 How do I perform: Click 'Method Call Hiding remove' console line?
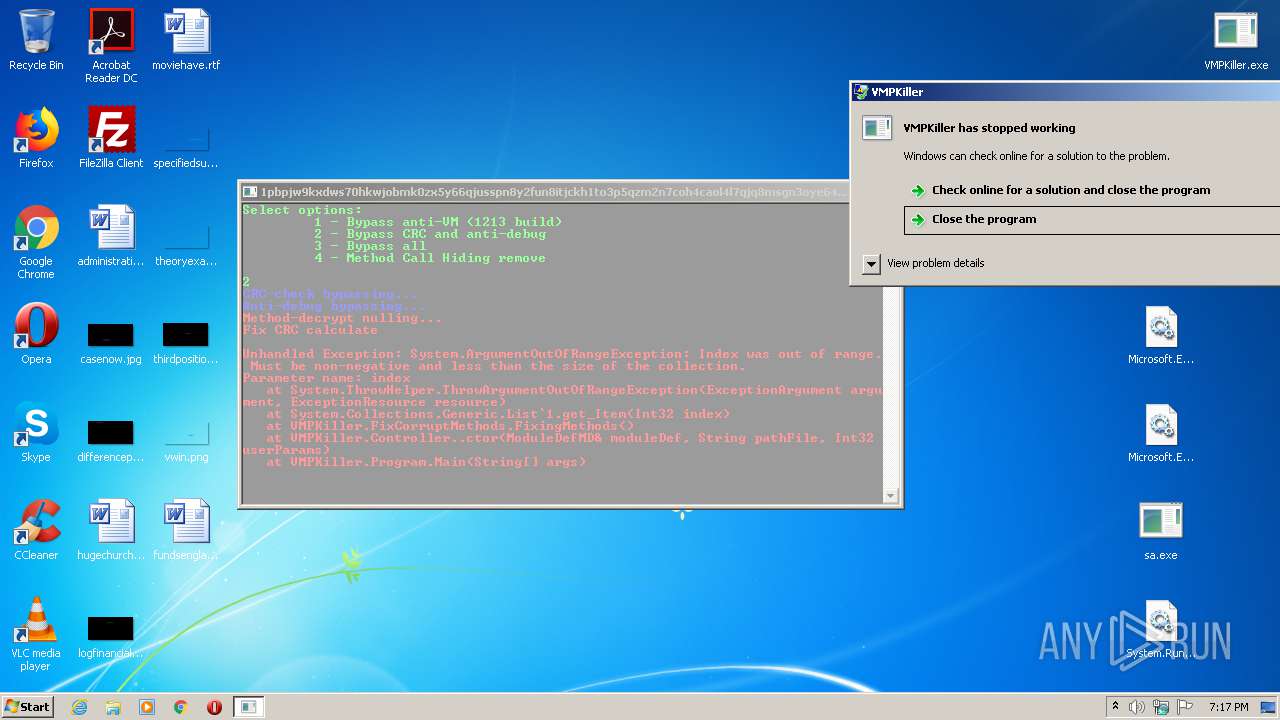coord(430,258)
